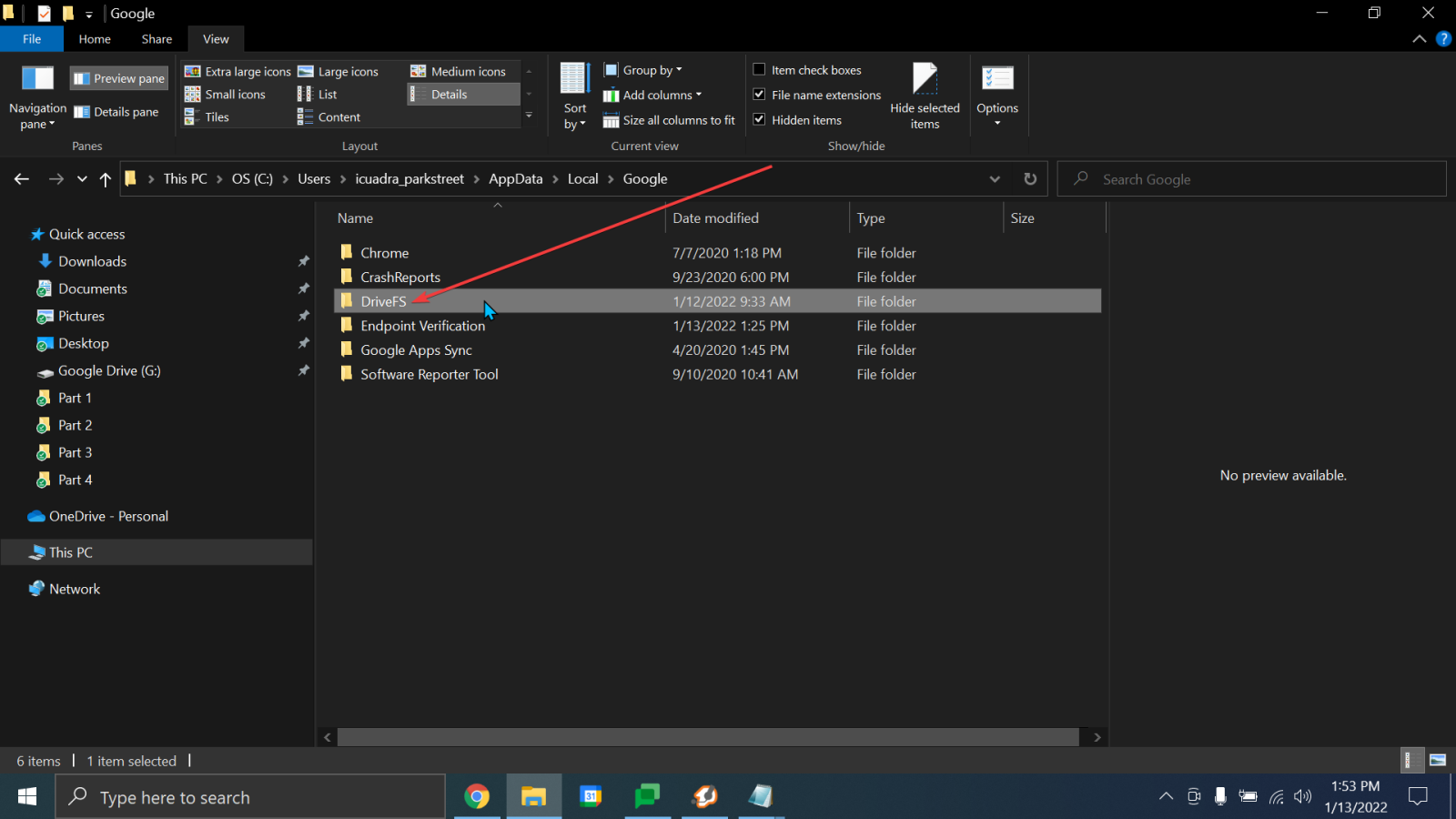Open Documents in the navigation pane
The image size is (1456, 819).
92,288
